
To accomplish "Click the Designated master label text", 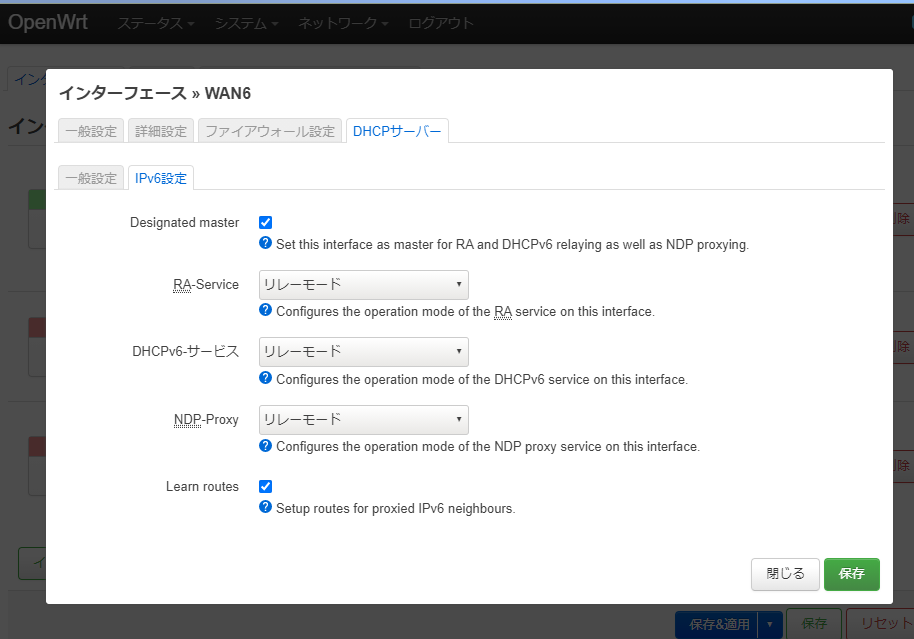I will coord(184,223).
